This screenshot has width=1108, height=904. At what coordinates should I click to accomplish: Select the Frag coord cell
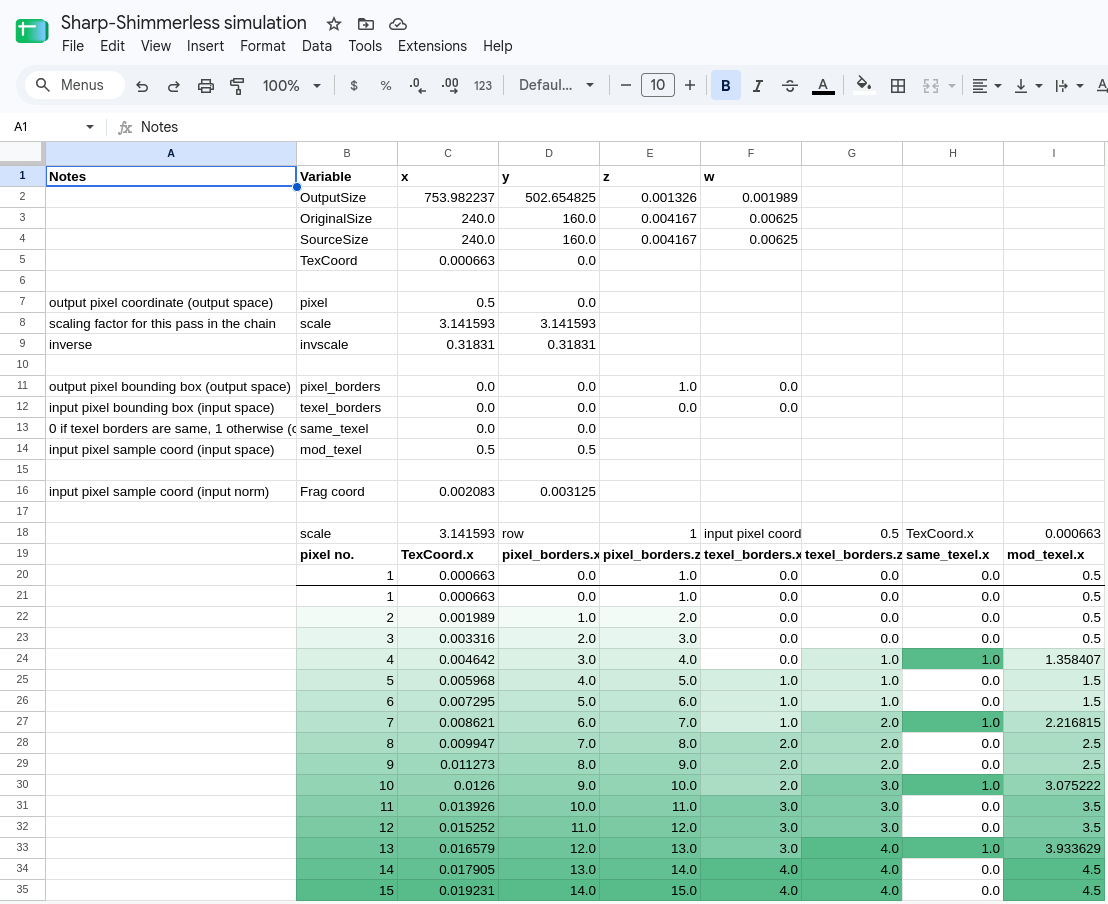(x=346, y=491)
